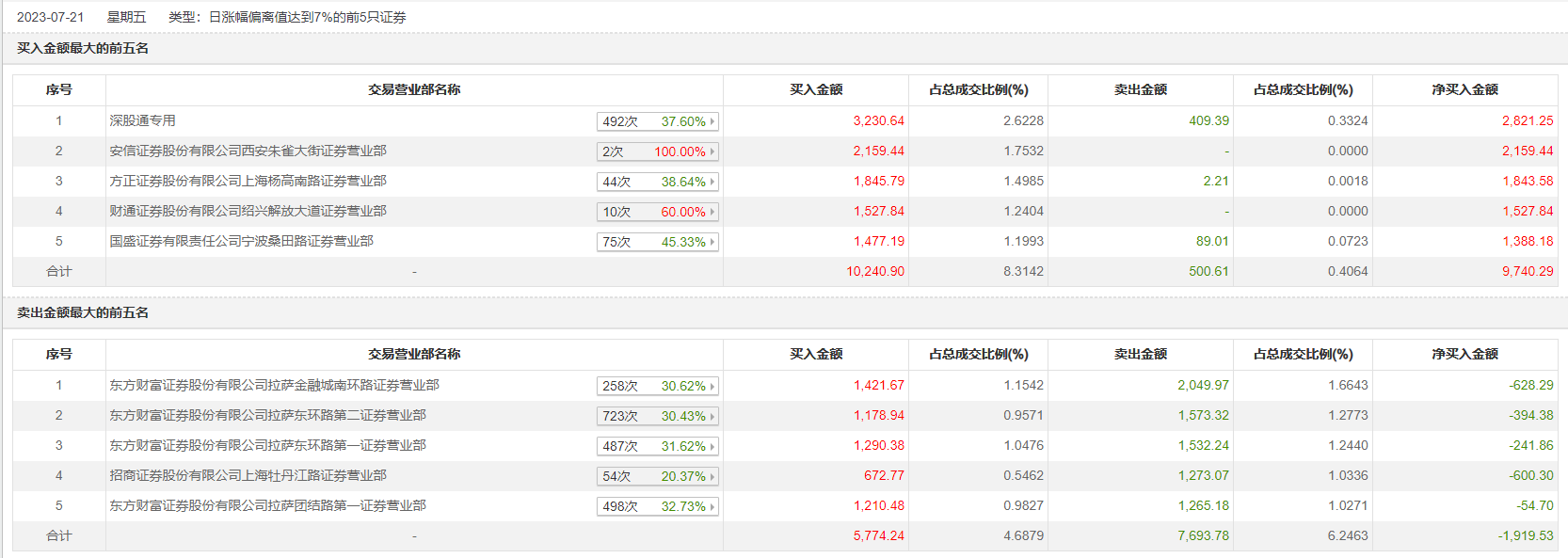Open 安信证券西安朱雀大街证券营业部 link
This screenshot has height=558, width=1568.
click(x=248, y=151)
